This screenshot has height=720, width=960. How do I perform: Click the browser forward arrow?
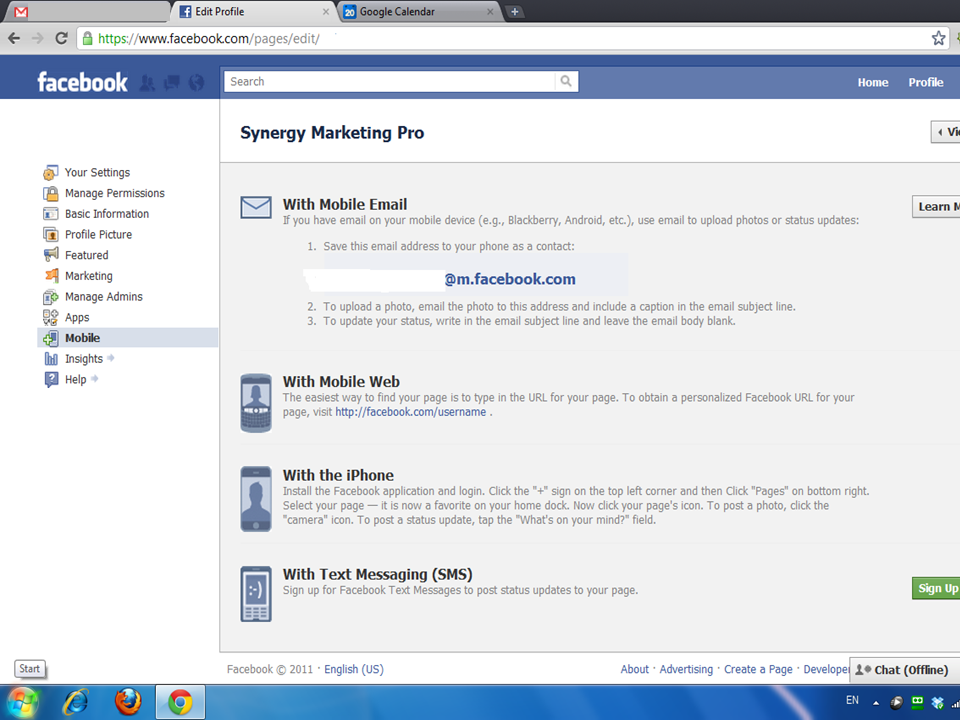coord(38,39)
